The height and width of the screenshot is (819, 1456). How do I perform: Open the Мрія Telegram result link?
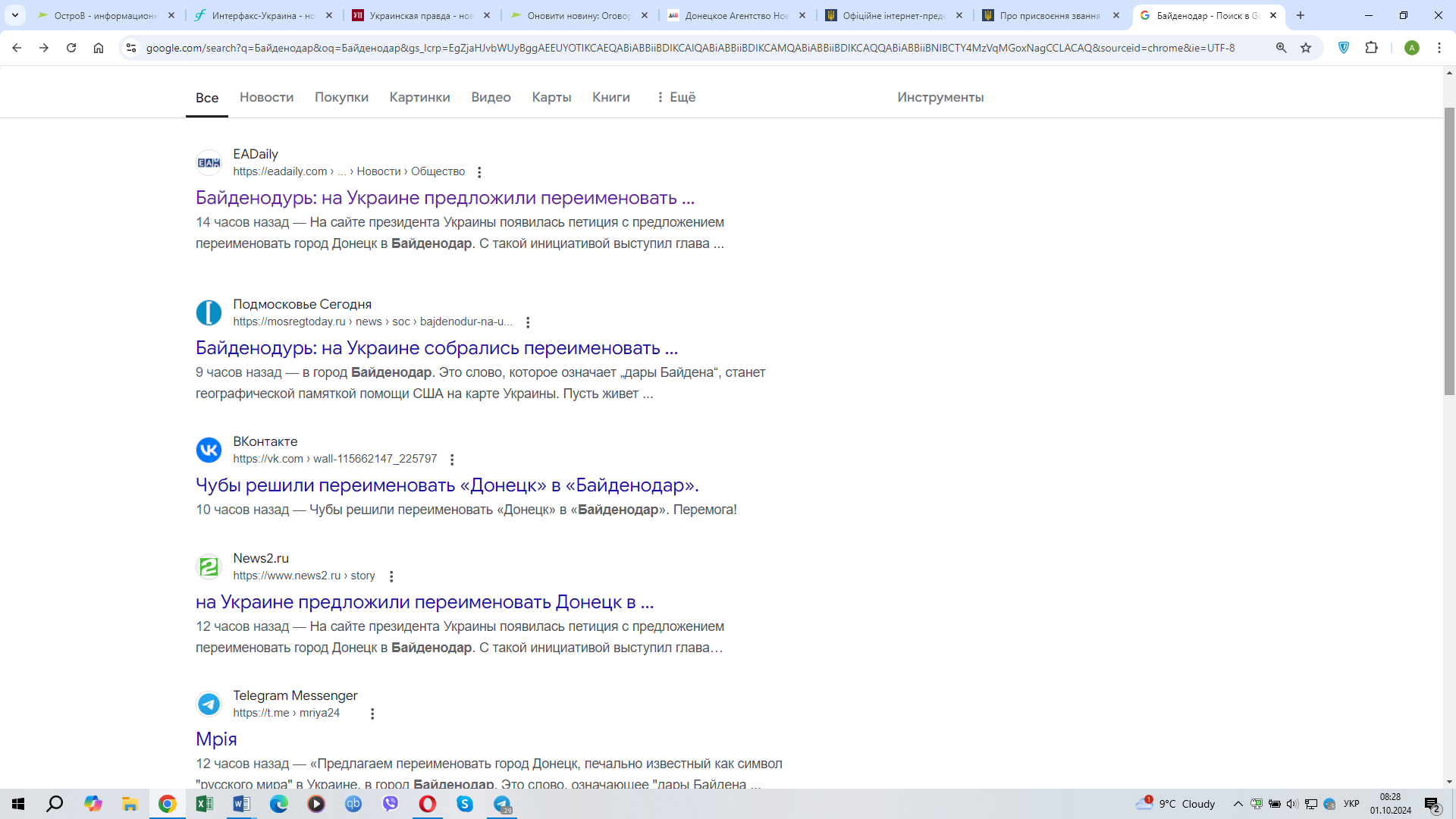[x=216, y=739]
